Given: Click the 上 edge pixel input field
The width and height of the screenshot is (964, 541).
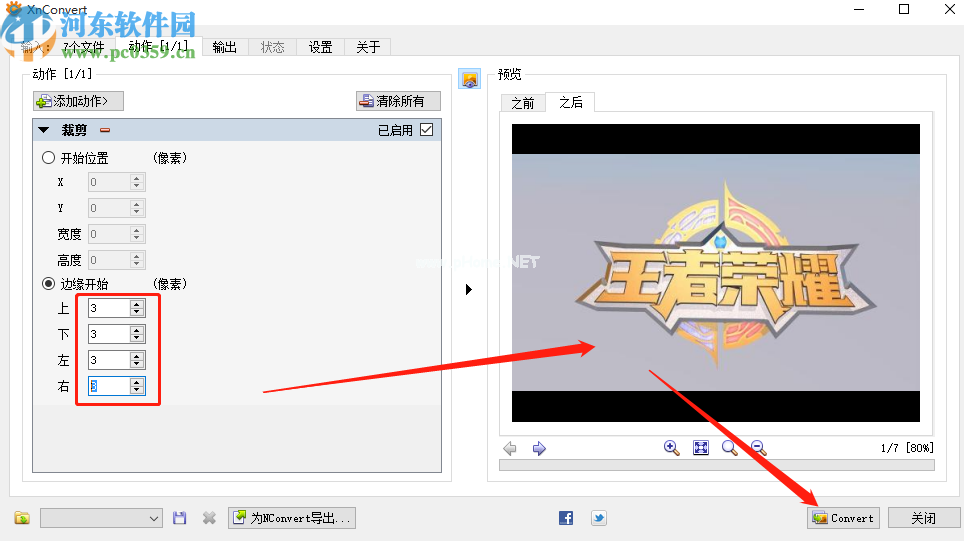Looking at the screenshot, I should 108,308.
